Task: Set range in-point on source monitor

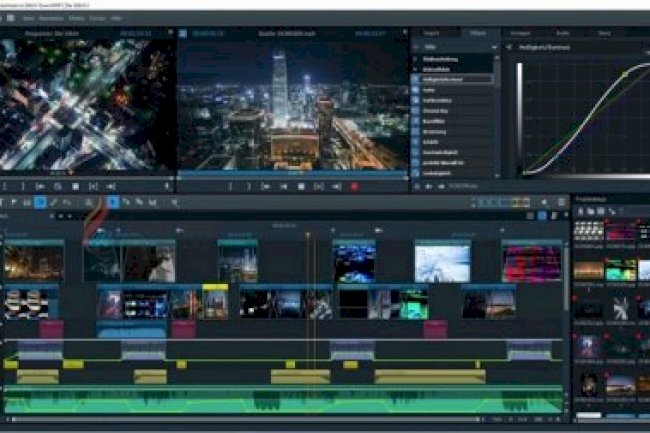Action: (x=230, y=187)
